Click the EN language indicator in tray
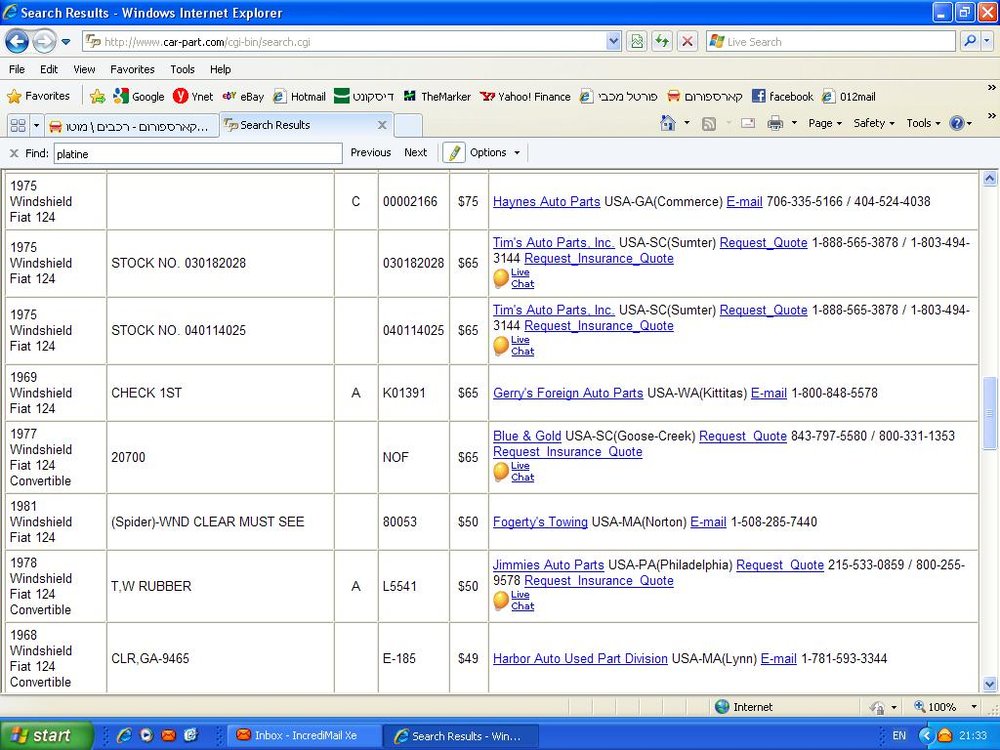Viewport: 1000px width, 750px height. coord(899,735)
